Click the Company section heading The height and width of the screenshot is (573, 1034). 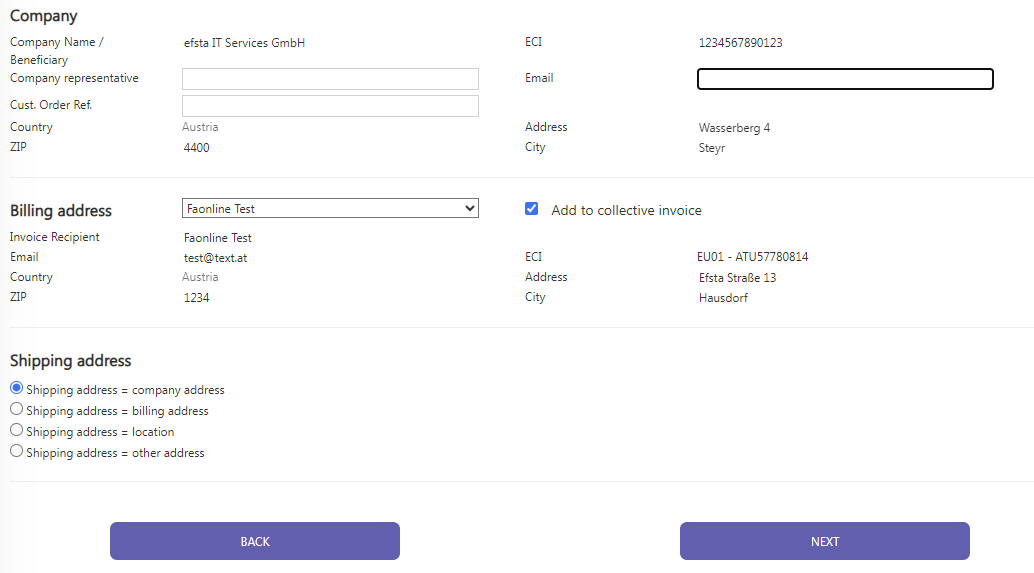(44, 16)
